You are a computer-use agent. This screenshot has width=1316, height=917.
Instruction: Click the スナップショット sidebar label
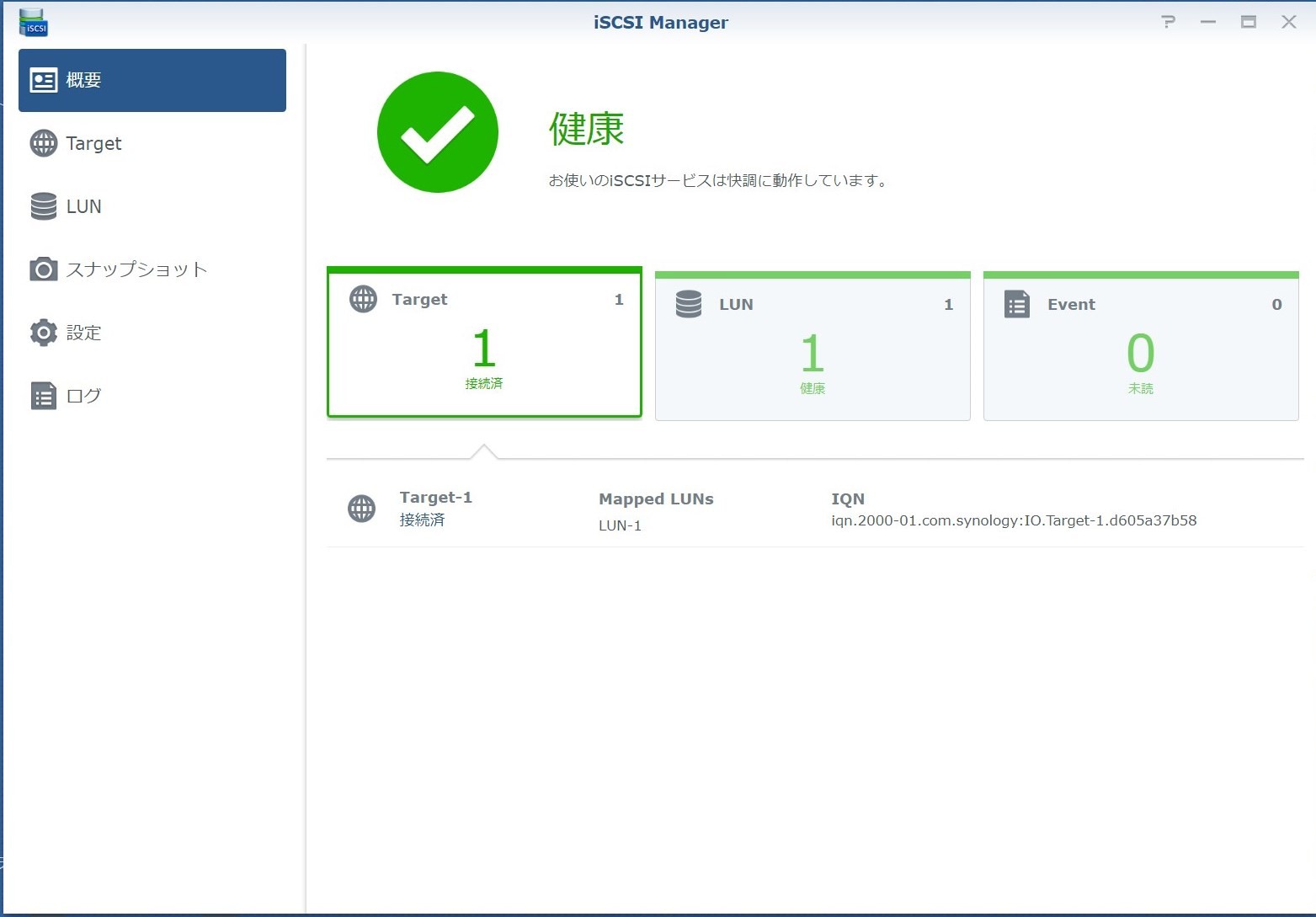tap(136, 269)
